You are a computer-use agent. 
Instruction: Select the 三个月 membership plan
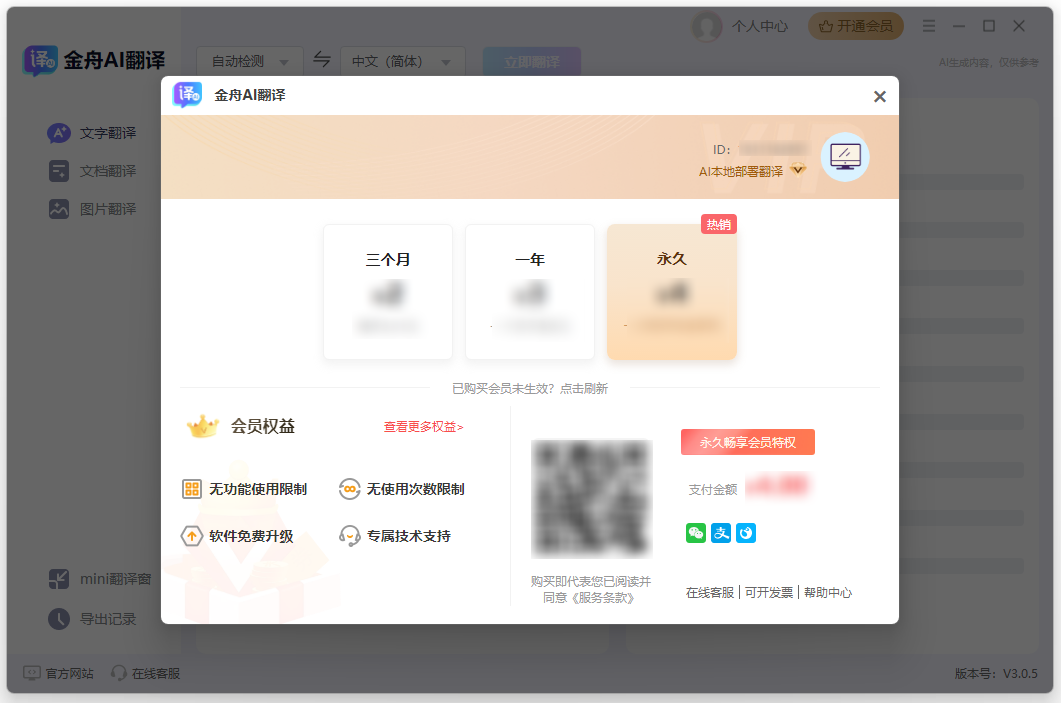(x=388, y=291)
